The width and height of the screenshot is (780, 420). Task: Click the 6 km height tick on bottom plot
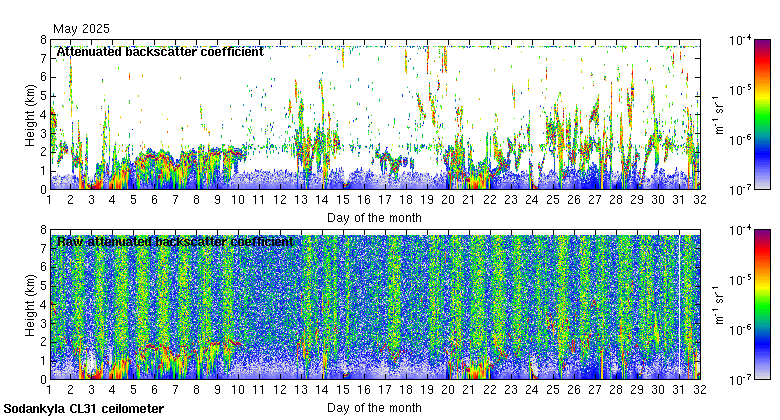tap(43, 267)
